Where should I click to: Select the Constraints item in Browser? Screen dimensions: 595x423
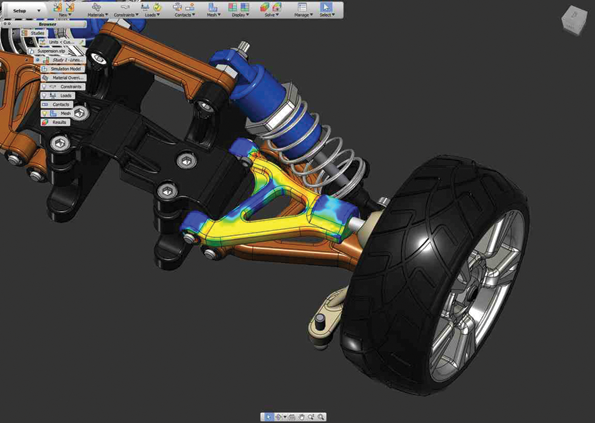[x=63, y=86]
